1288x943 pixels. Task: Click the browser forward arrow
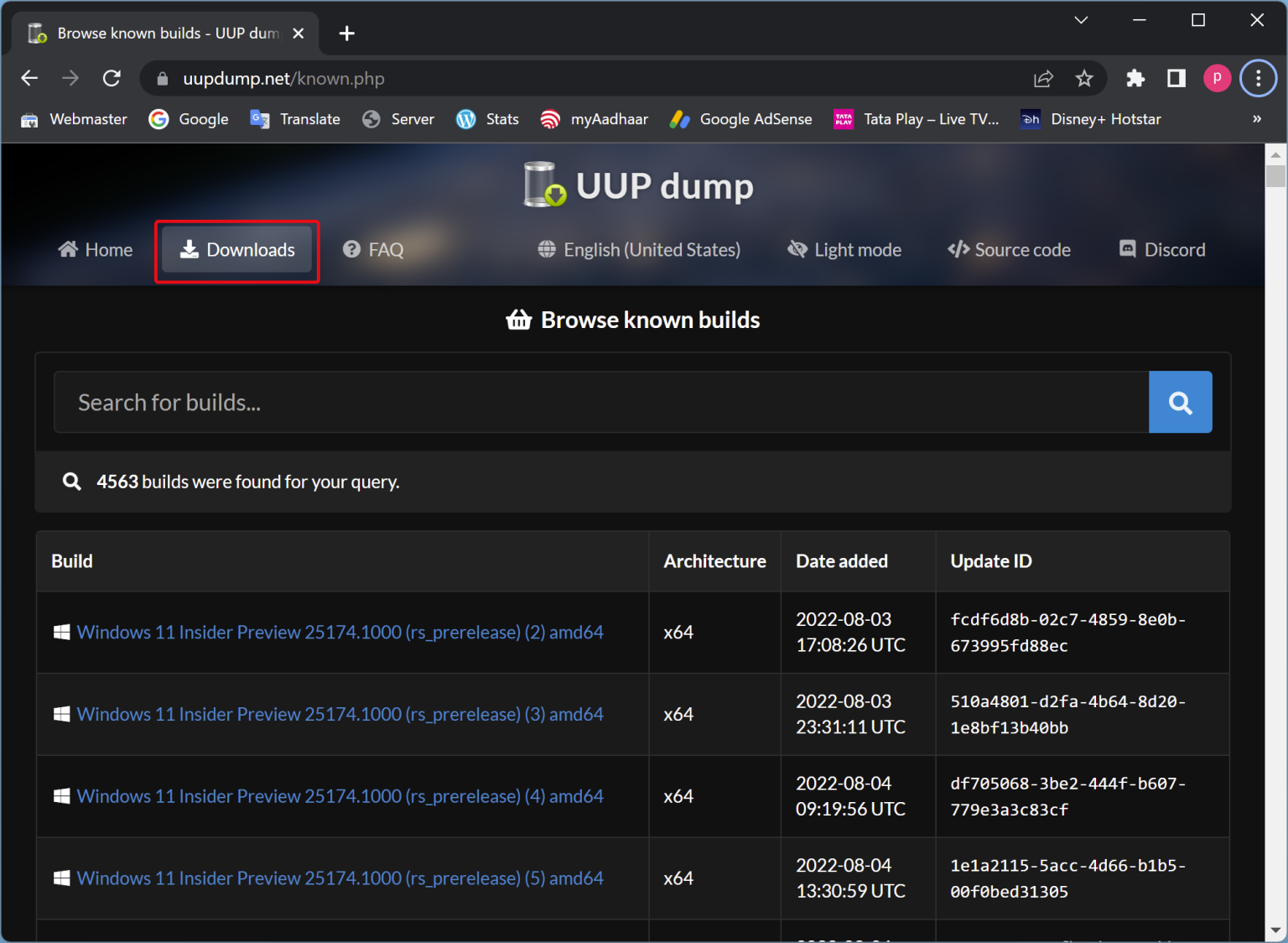point(70,78)
